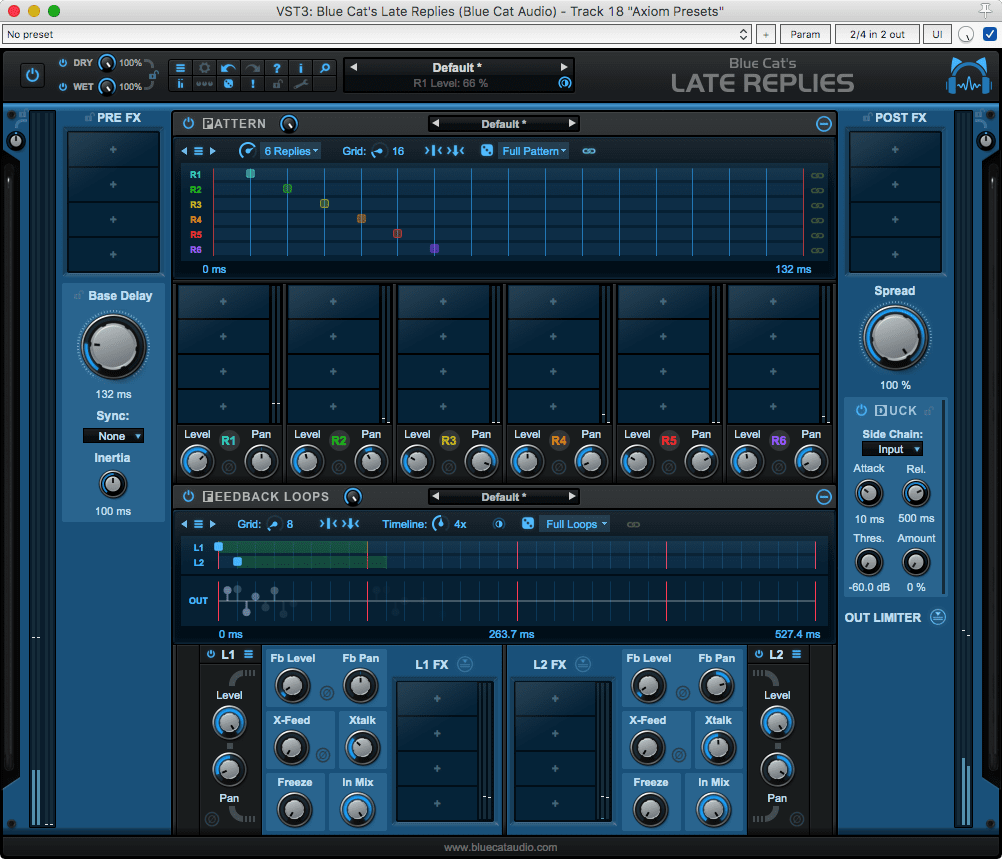1002x859 pixels.
Task: Collapse the Pattern section with minus icon
Action: 823,124
